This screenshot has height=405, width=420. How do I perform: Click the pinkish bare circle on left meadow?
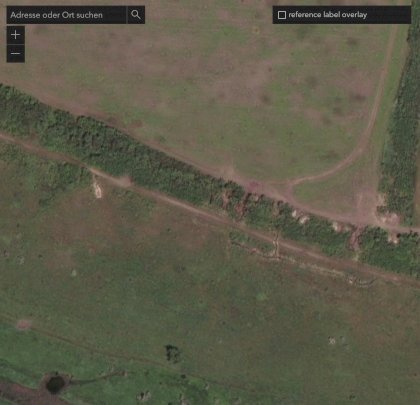23,324
